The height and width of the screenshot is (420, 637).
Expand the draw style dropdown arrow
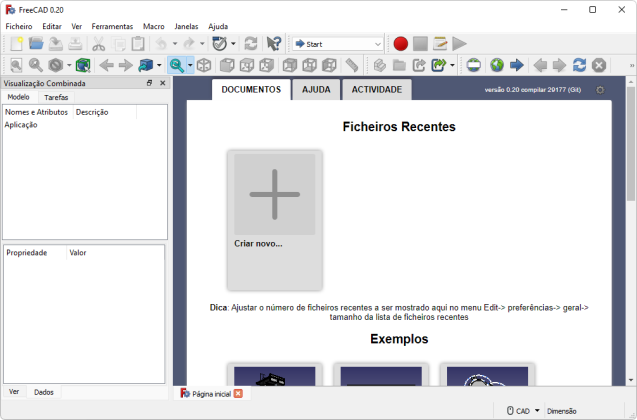click(x=68, y=66)
